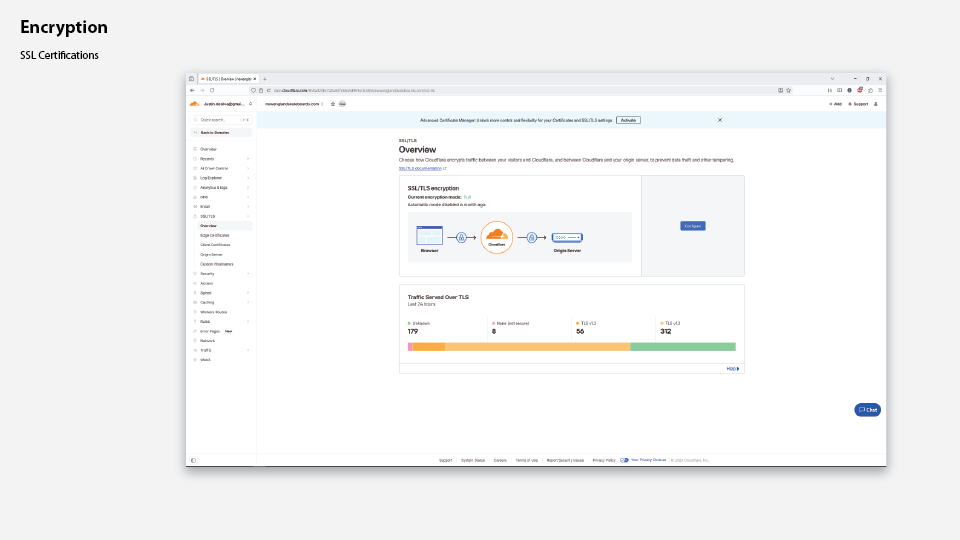Open the browser hamburger menu
The image size is (960, 540).
click(880, 90)
